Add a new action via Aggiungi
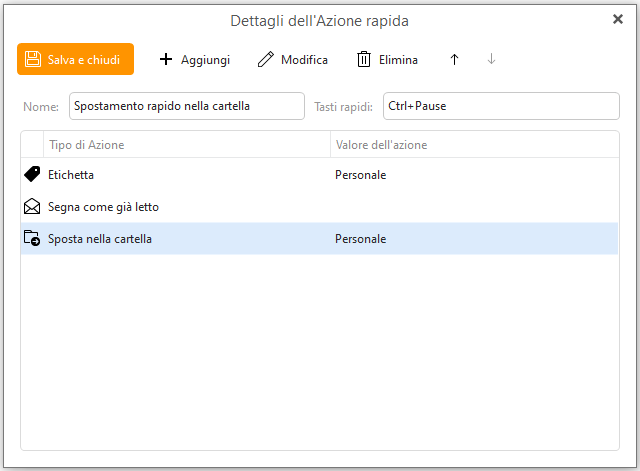Viewport: 640px width, 471px height. 195,59
